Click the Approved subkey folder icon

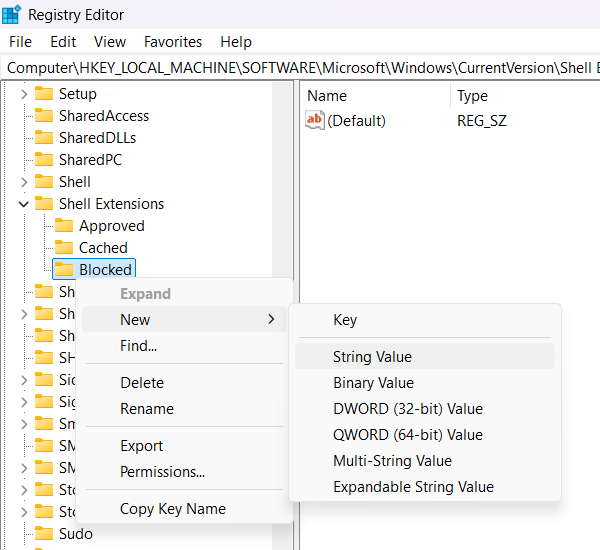pyautogui.click(x=64, y=226)
